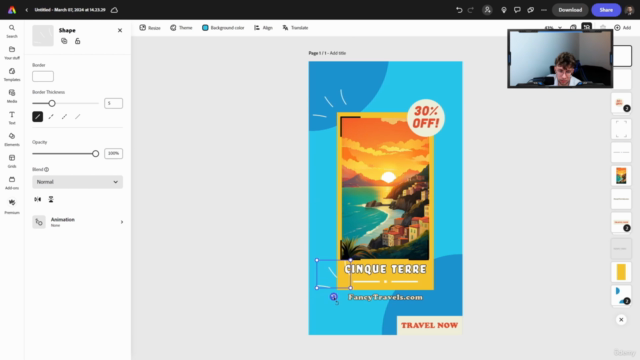Invite collaborators with the person-plus icon
Screen dimensions: 640x360
pos(487,10)
